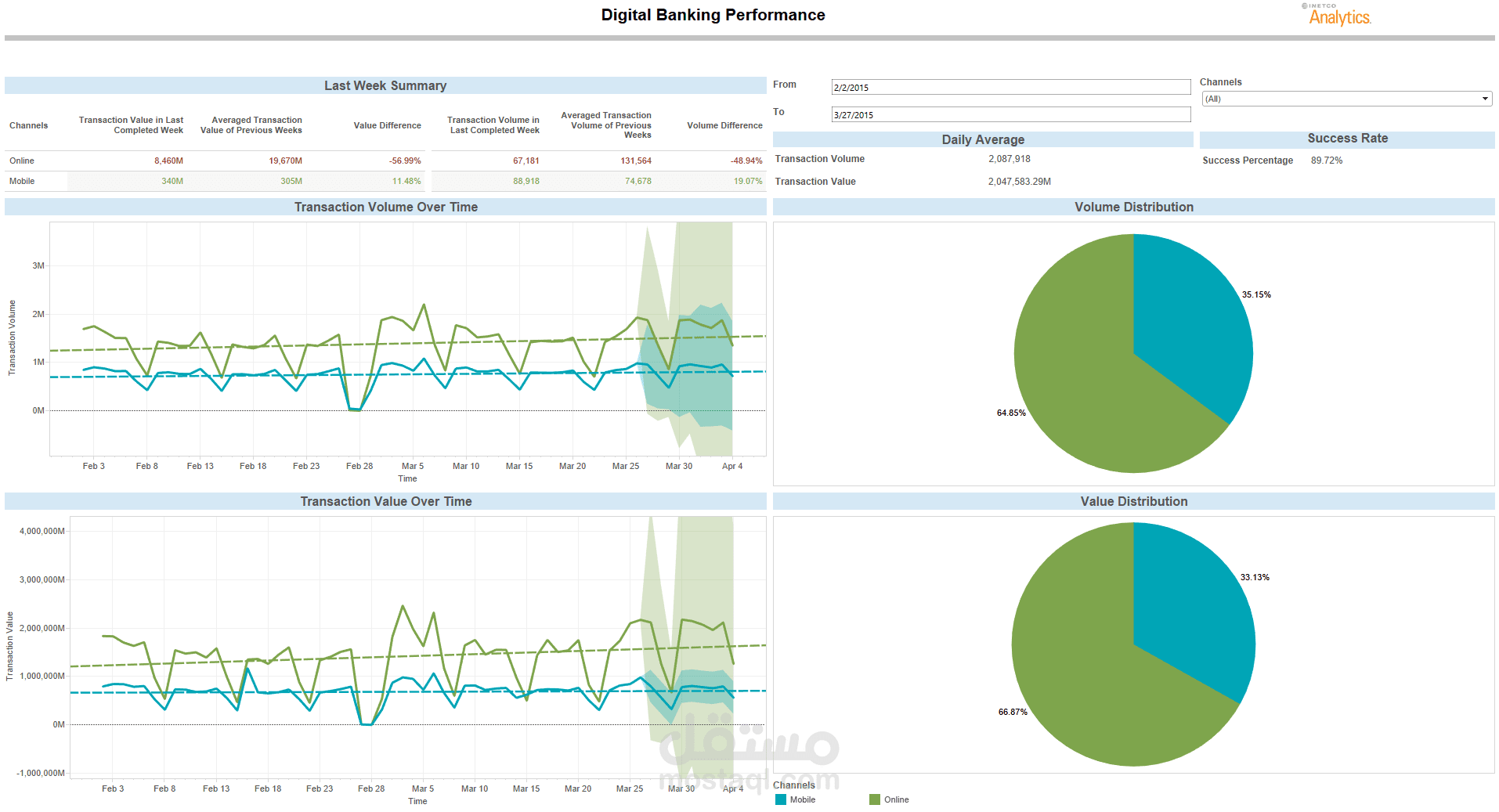Click the Online legend color swatch
Screen dimensions: 1499x812
[x=875, y=799]
